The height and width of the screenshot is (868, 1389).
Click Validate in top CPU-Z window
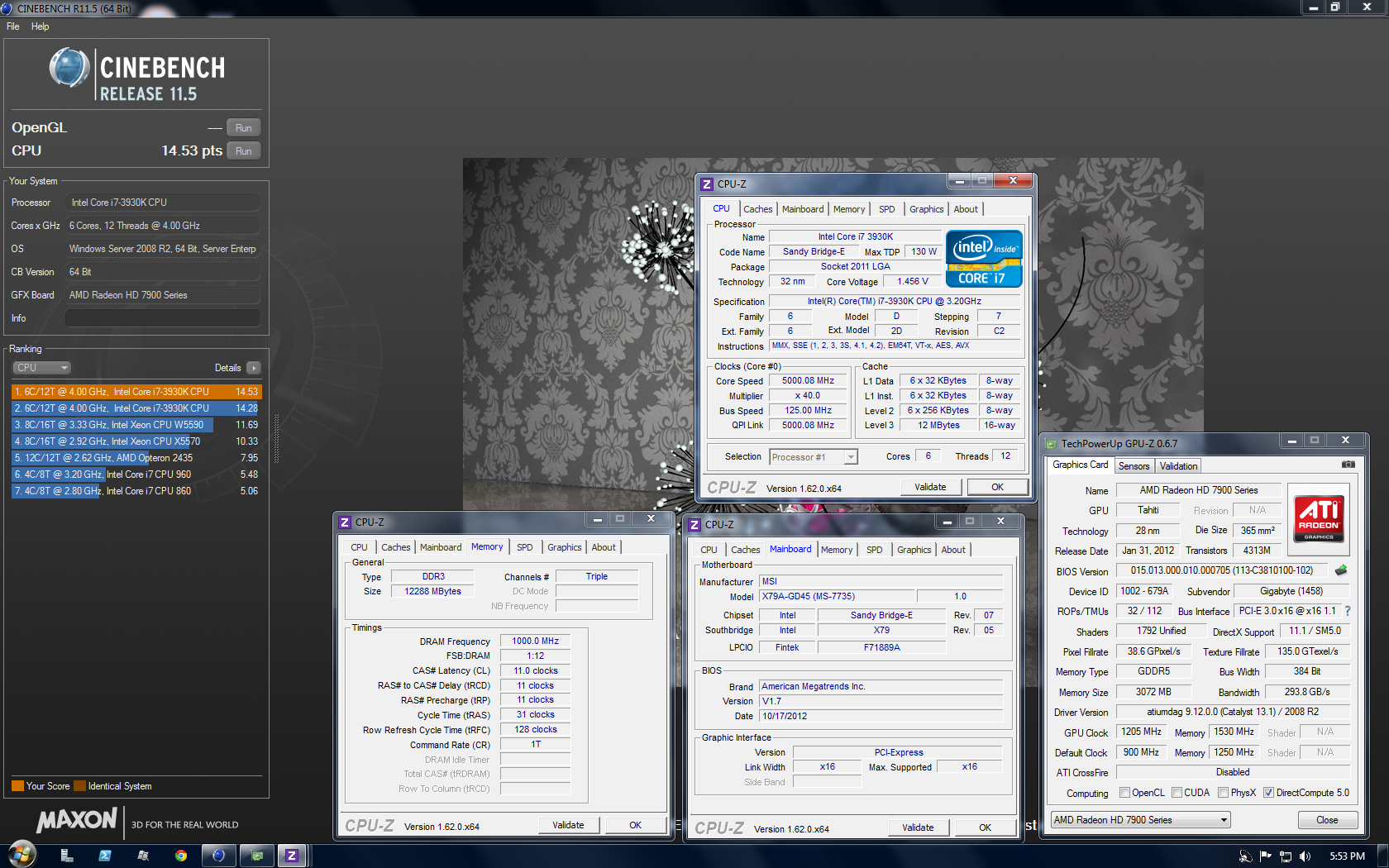930,487
